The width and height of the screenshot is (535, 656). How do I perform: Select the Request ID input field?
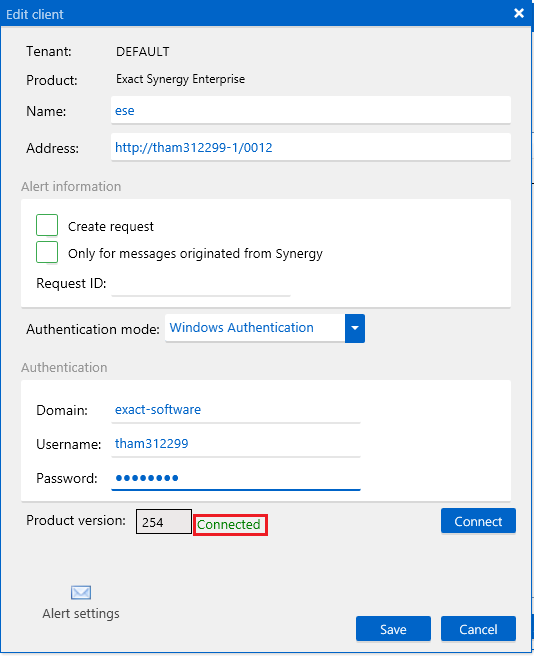(201, 284)
